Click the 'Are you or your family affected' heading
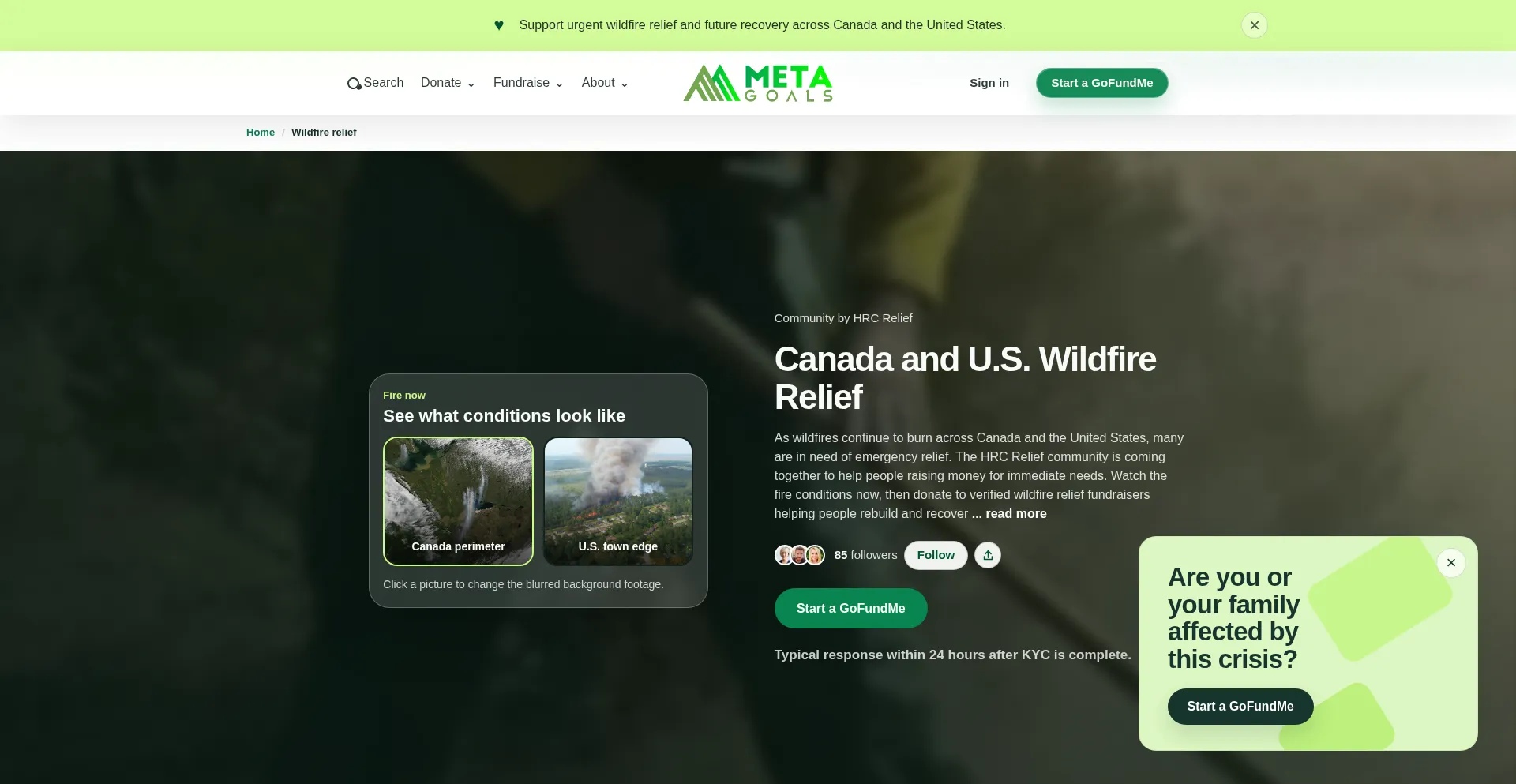Viewport: 1516px width, 784px height. click(1234, 618)
